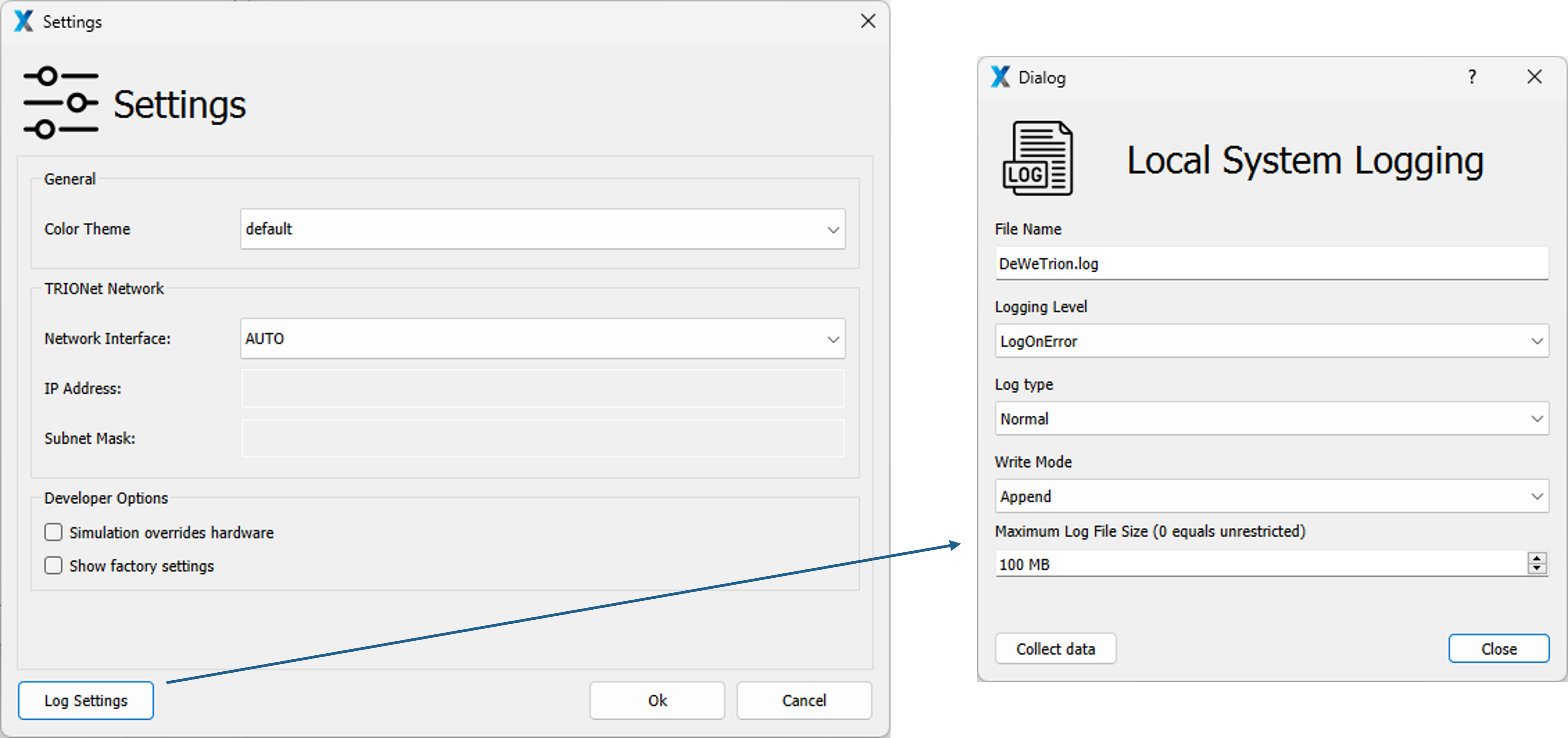
Task: Click Cancel in the Settings window
Action: point(804,700)
